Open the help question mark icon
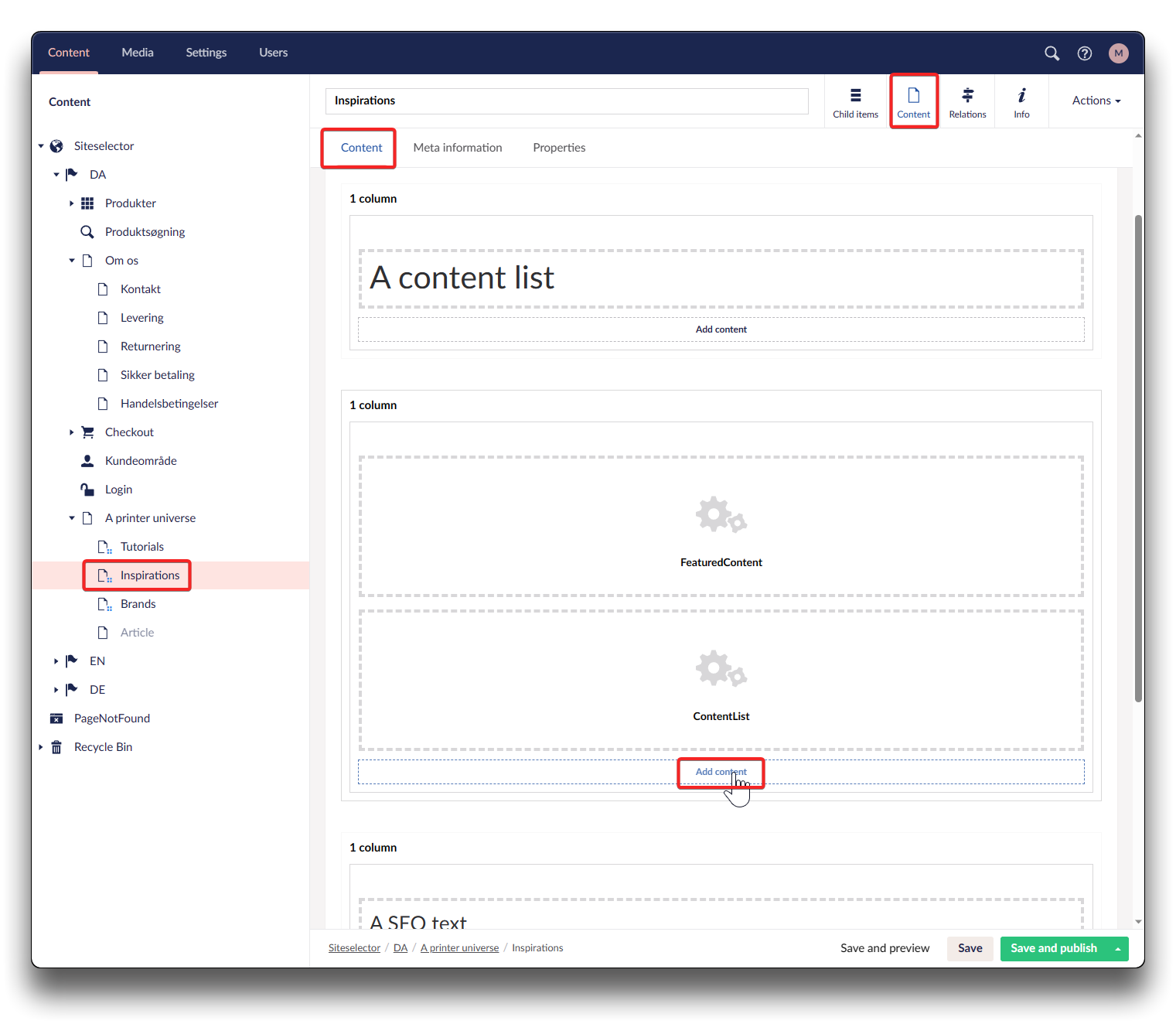 pyautogui.click(x=1085, y=53)
